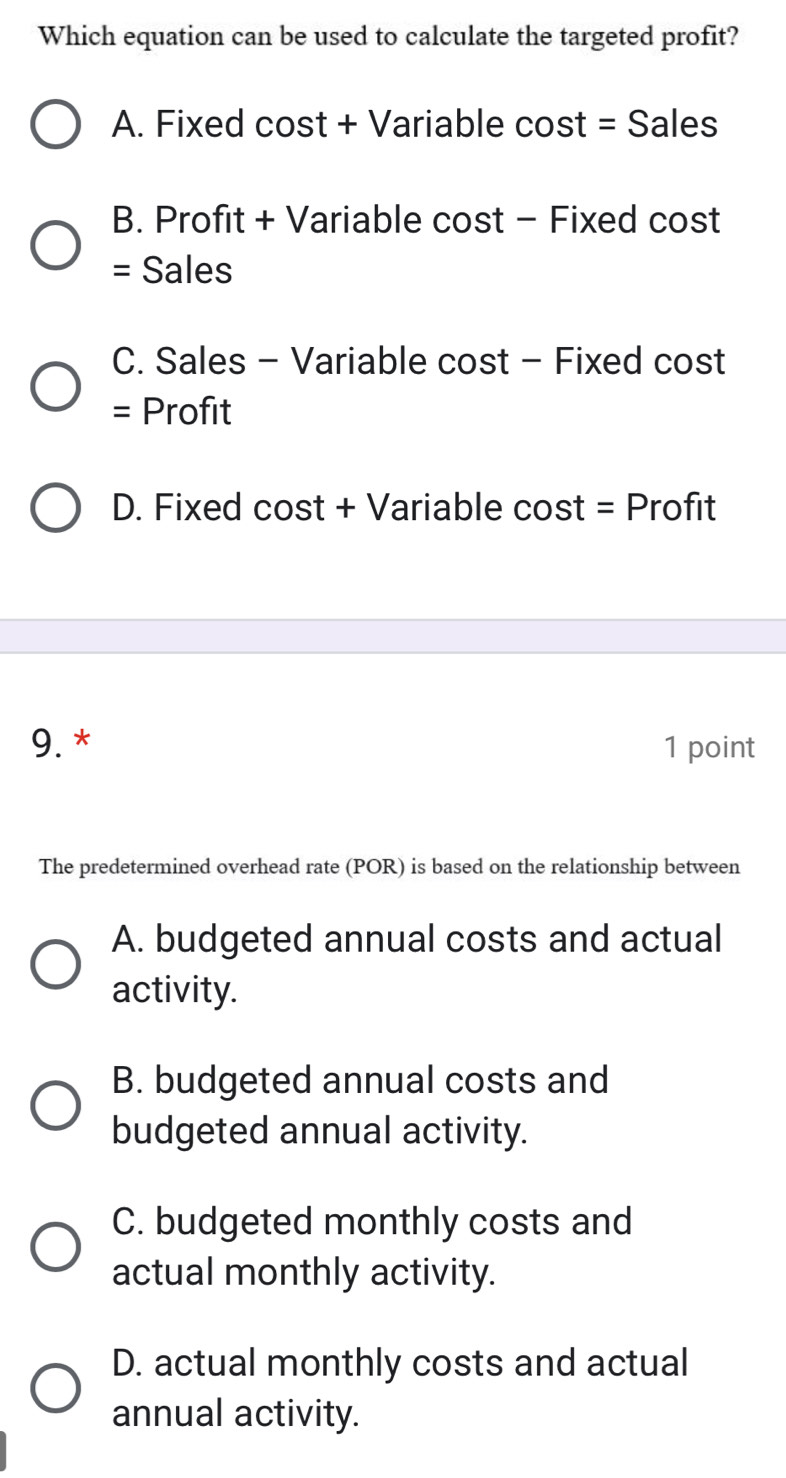Click the "1 point" label

[709, 747]
